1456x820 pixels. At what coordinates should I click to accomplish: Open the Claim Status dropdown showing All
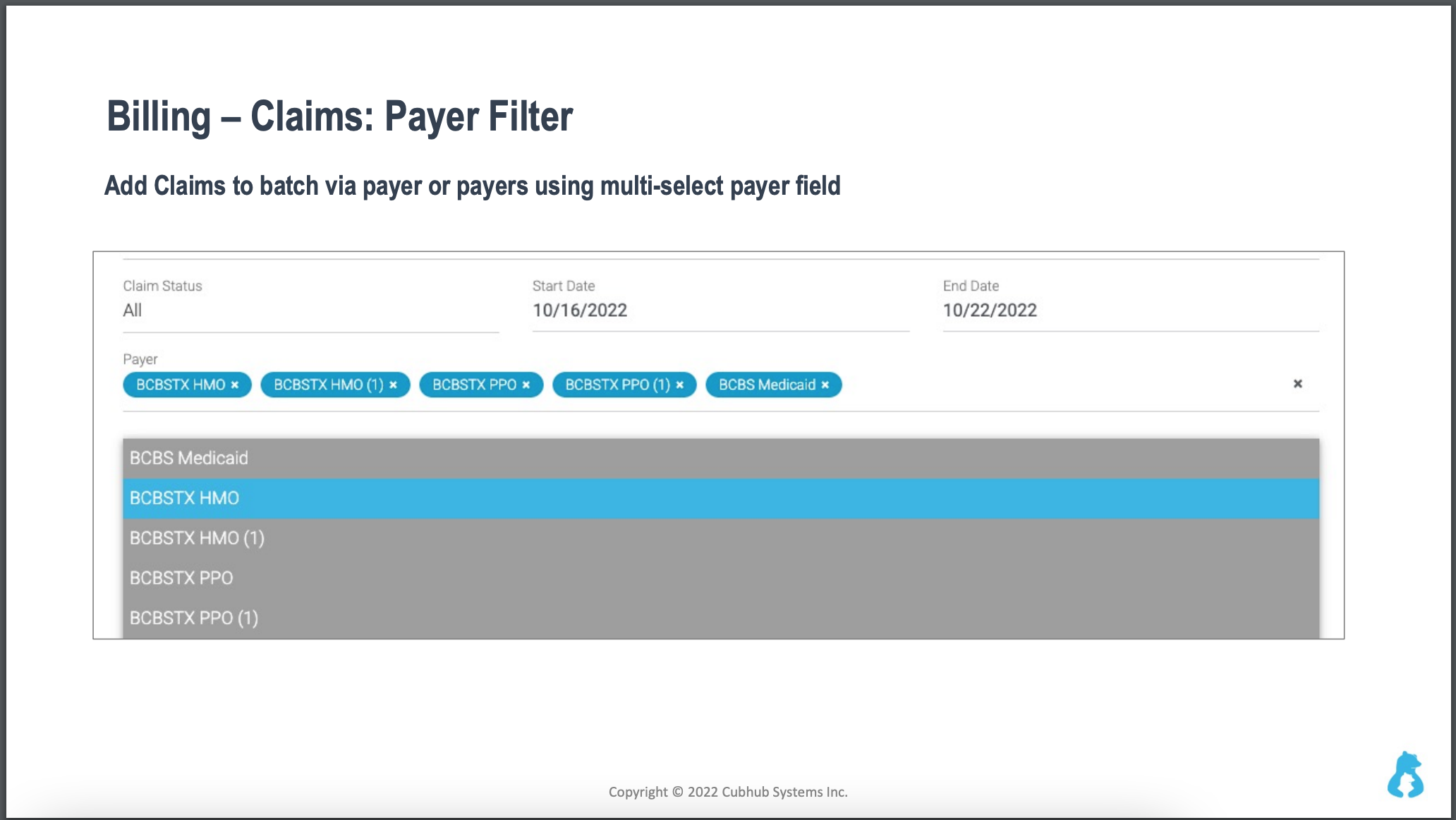(311, 310)
